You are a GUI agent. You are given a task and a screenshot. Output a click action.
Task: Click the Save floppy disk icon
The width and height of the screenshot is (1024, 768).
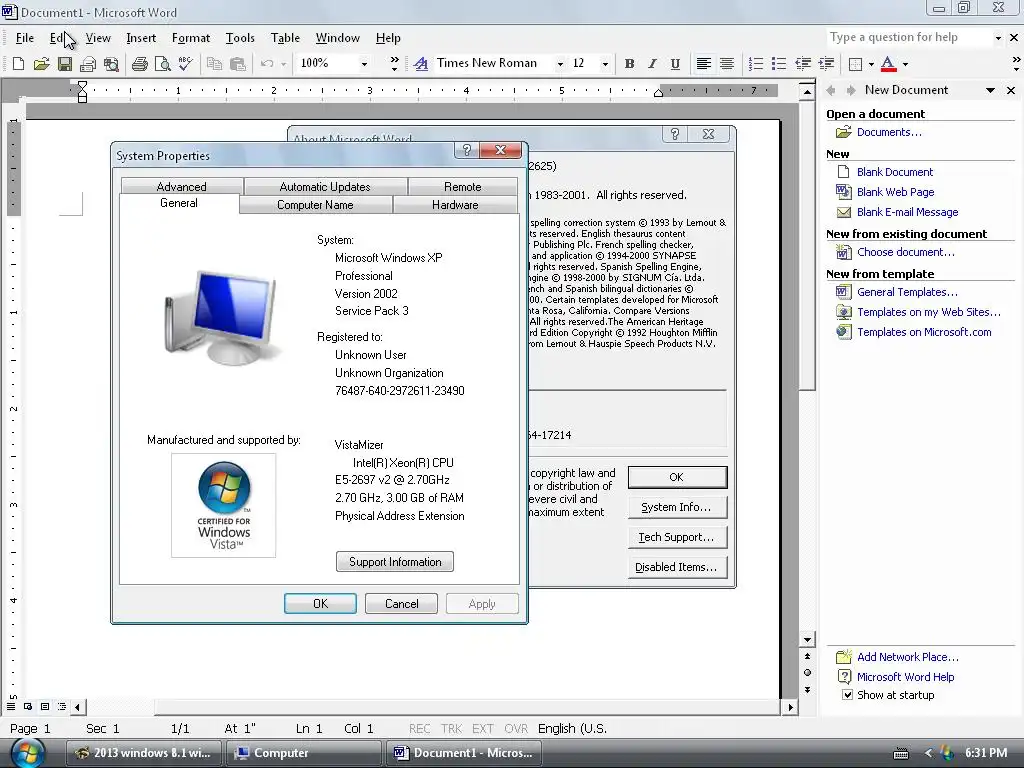65,63
